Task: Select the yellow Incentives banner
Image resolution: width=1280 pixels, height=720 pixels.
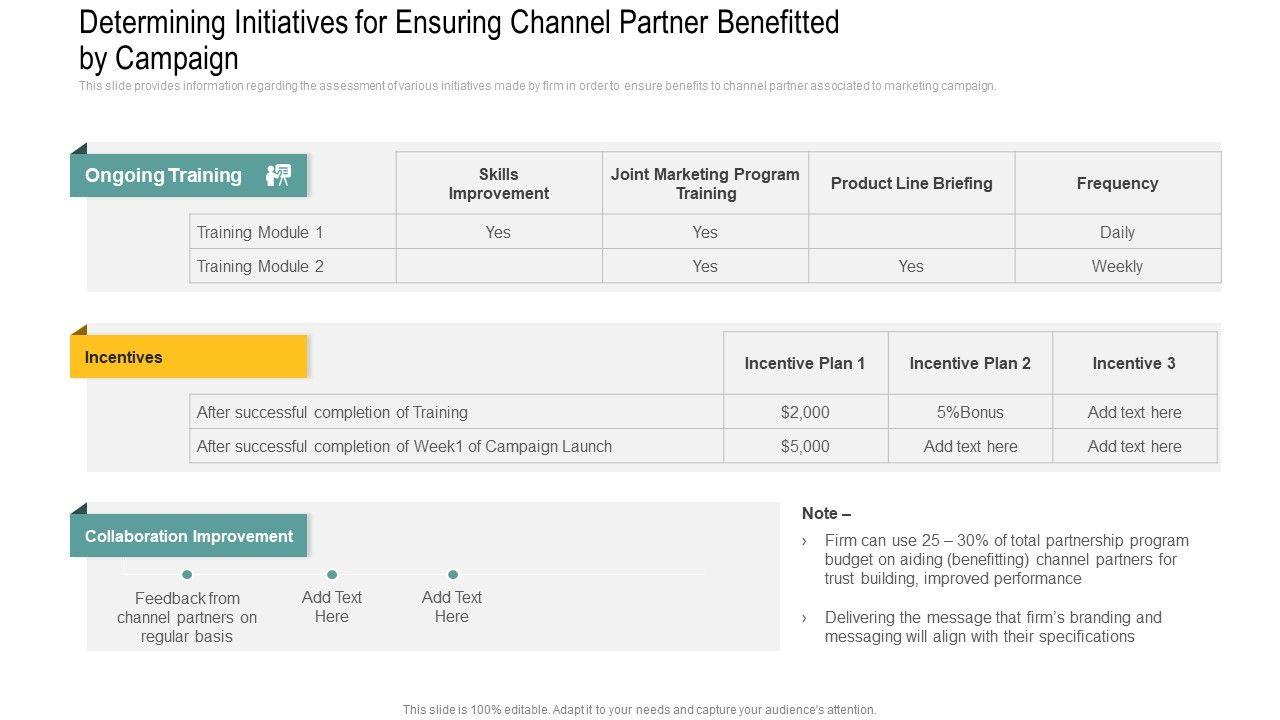Action: (188, 357)
